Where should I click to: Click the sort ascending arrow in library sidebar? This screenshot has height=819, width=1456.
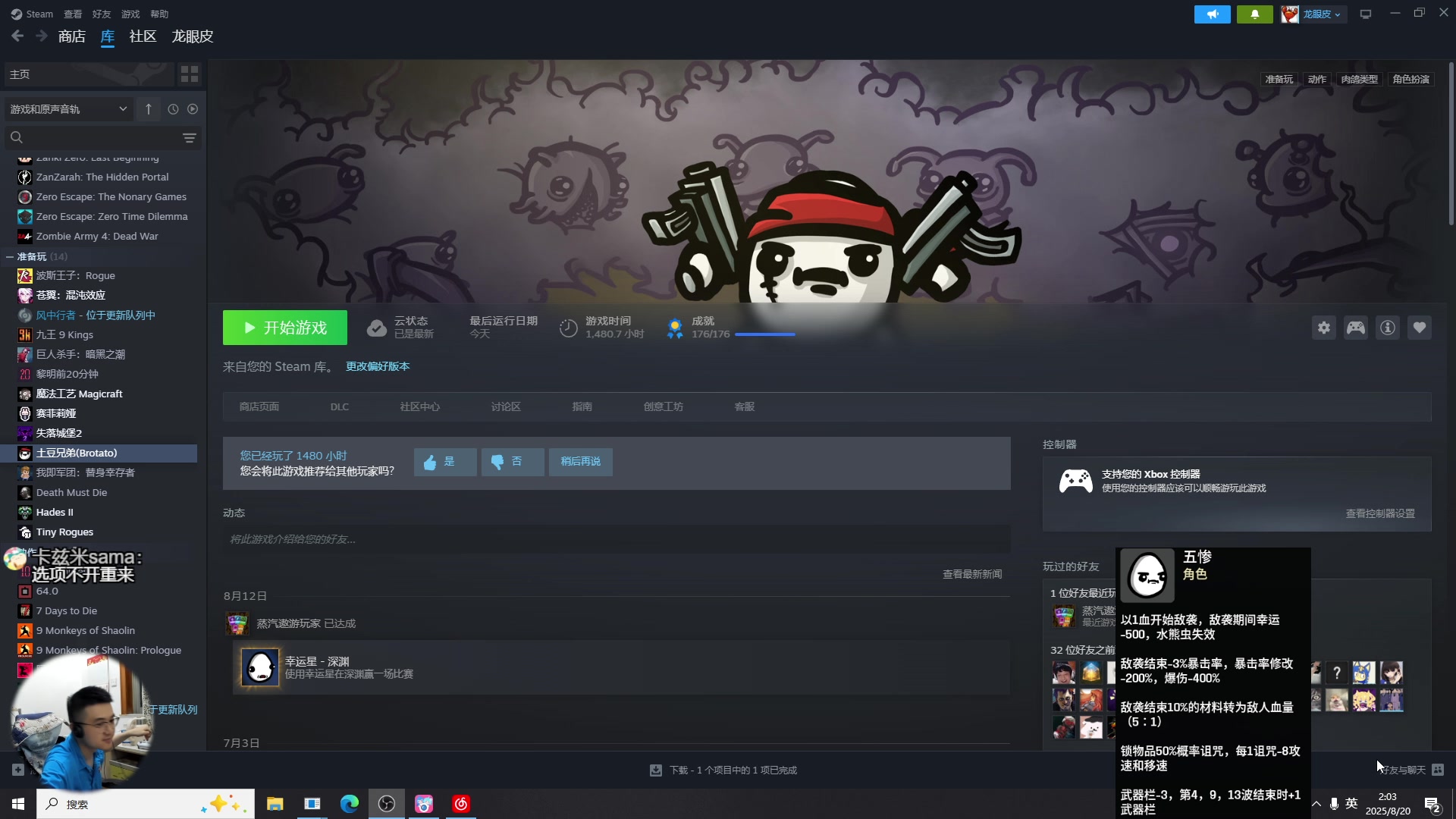149,109
